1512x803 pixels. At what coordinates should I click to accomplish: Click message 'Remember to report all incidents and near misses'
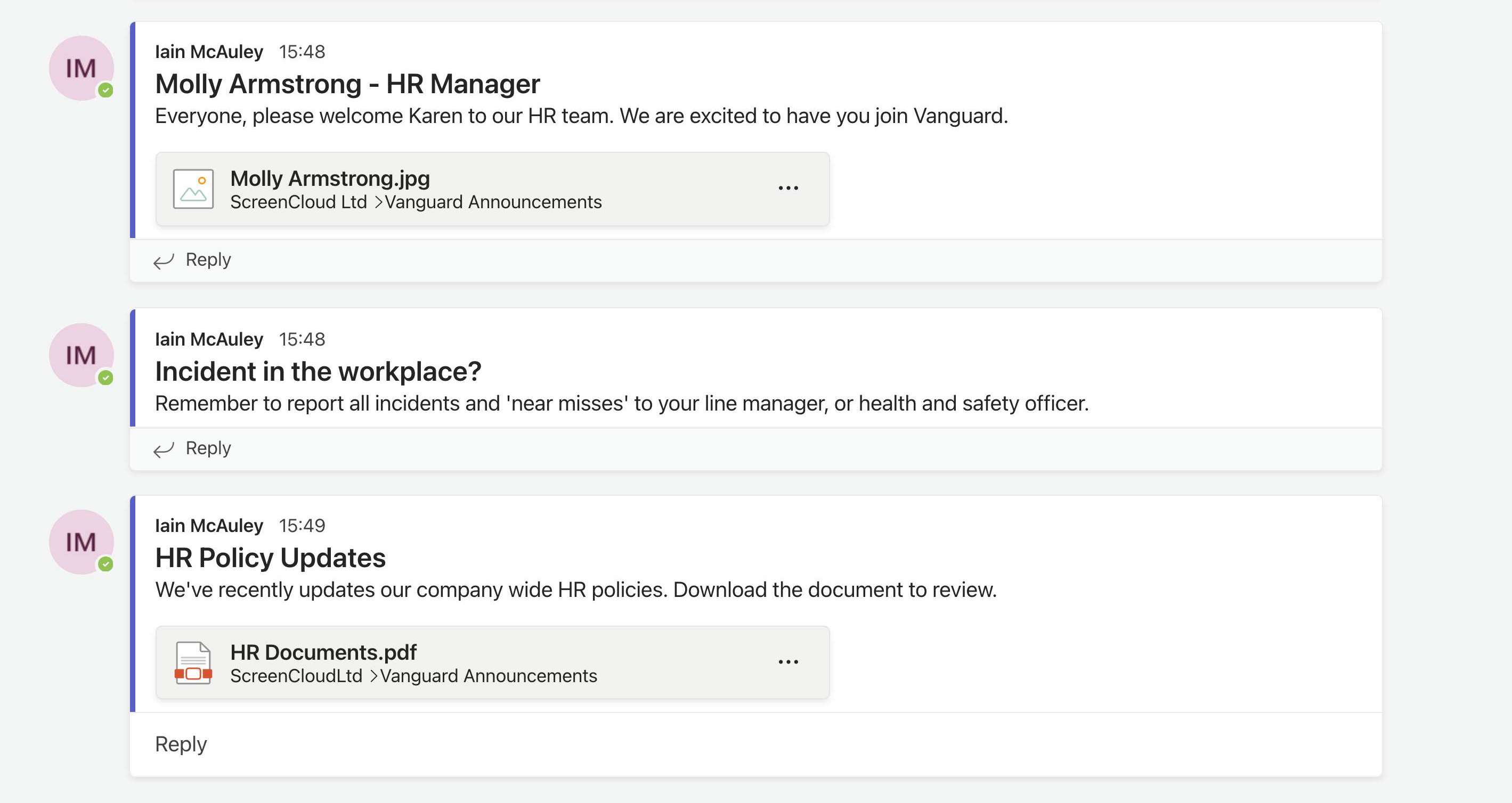(x=622, y=404)
